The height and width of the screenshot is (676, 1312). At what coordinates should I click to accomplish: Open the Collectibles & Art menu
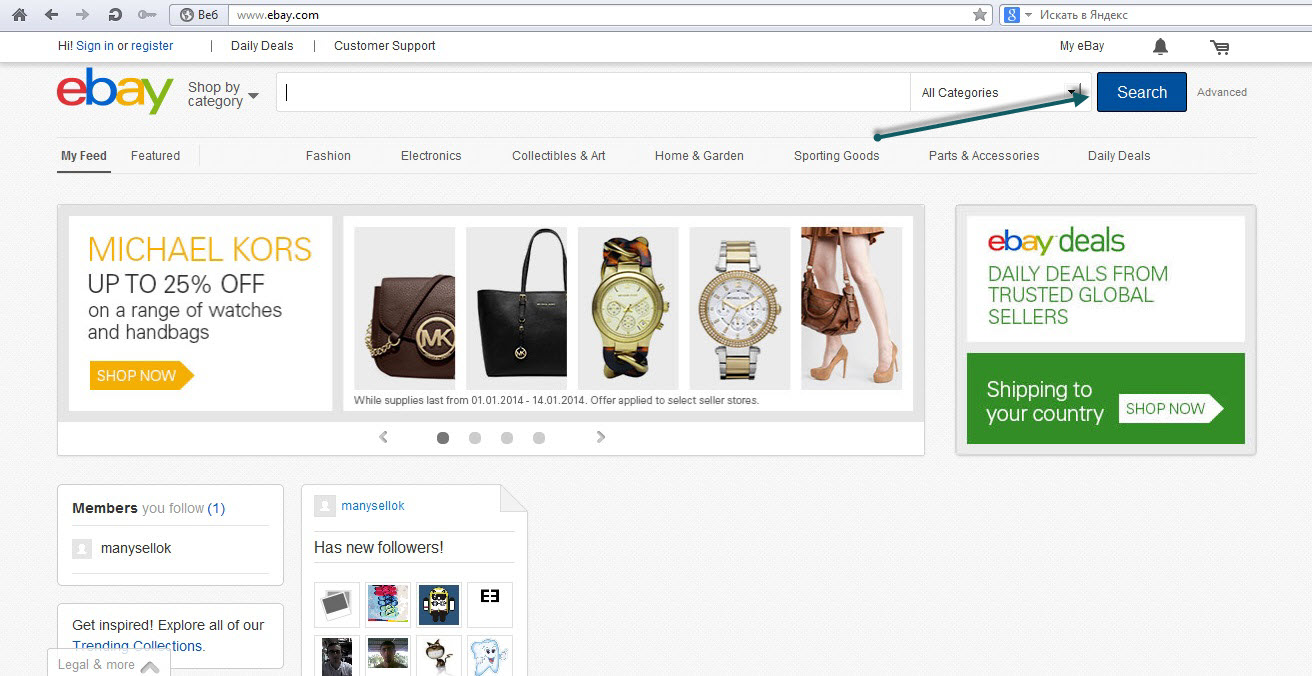(559, 156)
